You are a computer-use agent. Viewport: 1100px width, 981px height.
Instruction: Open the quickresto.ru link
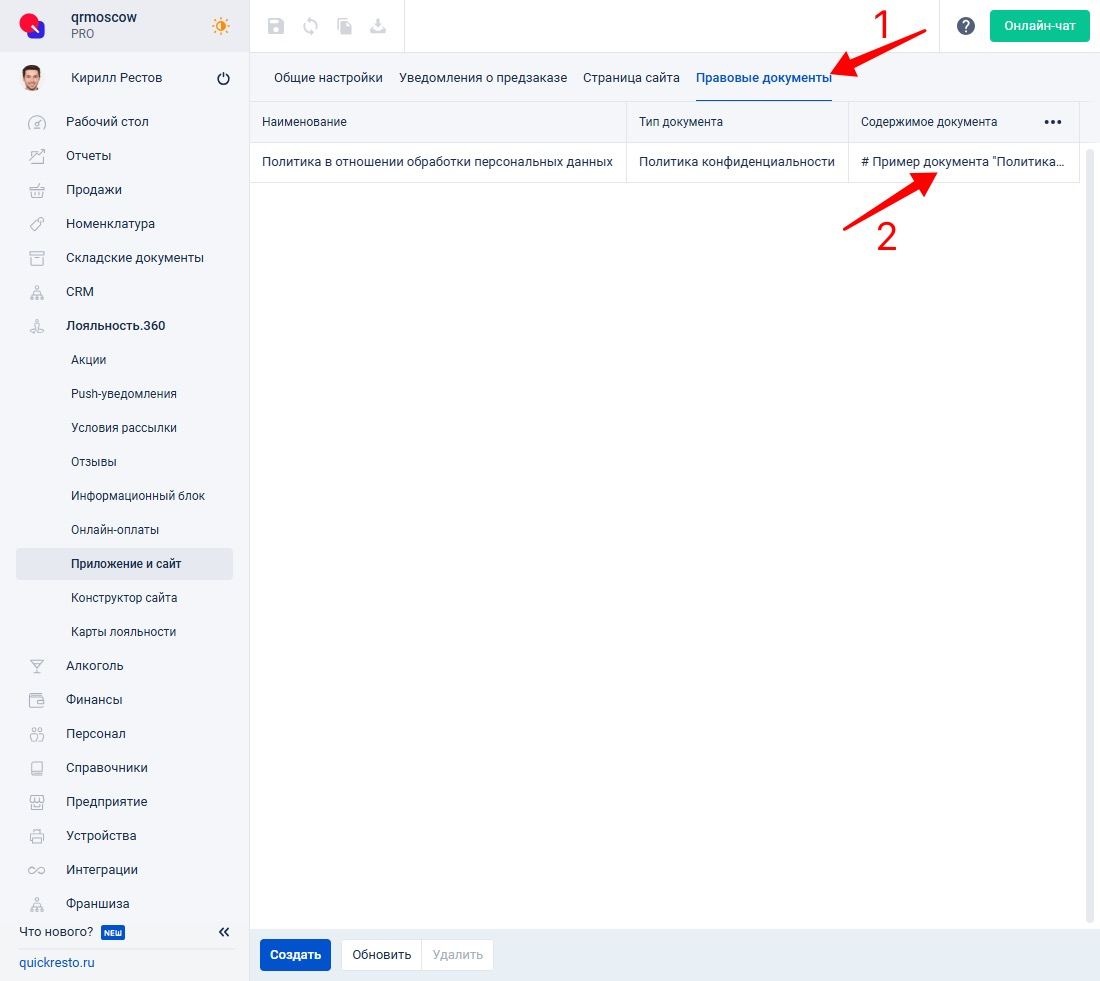pos(57,963)
